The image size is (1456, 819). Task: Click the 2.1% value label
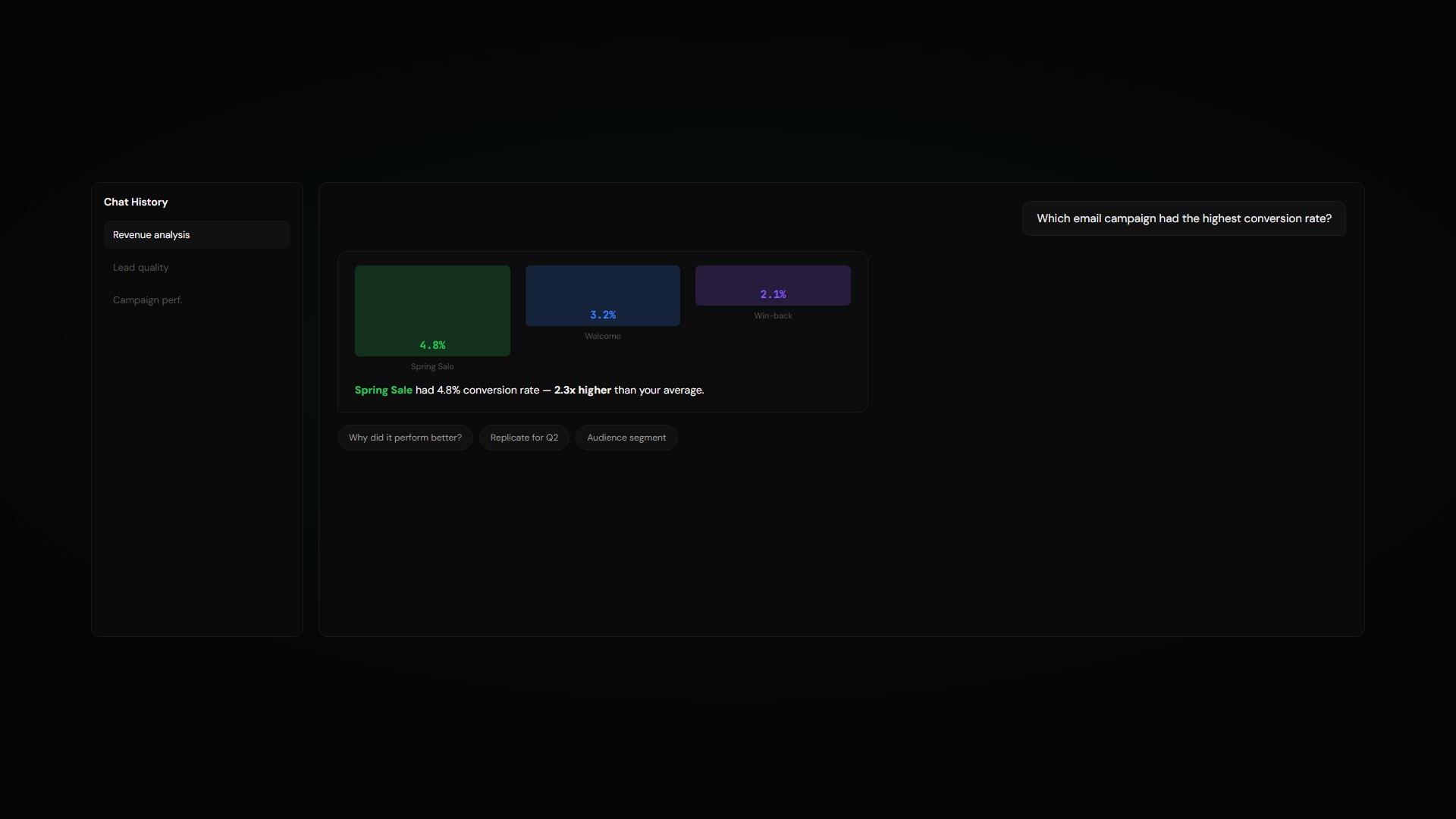773,294
